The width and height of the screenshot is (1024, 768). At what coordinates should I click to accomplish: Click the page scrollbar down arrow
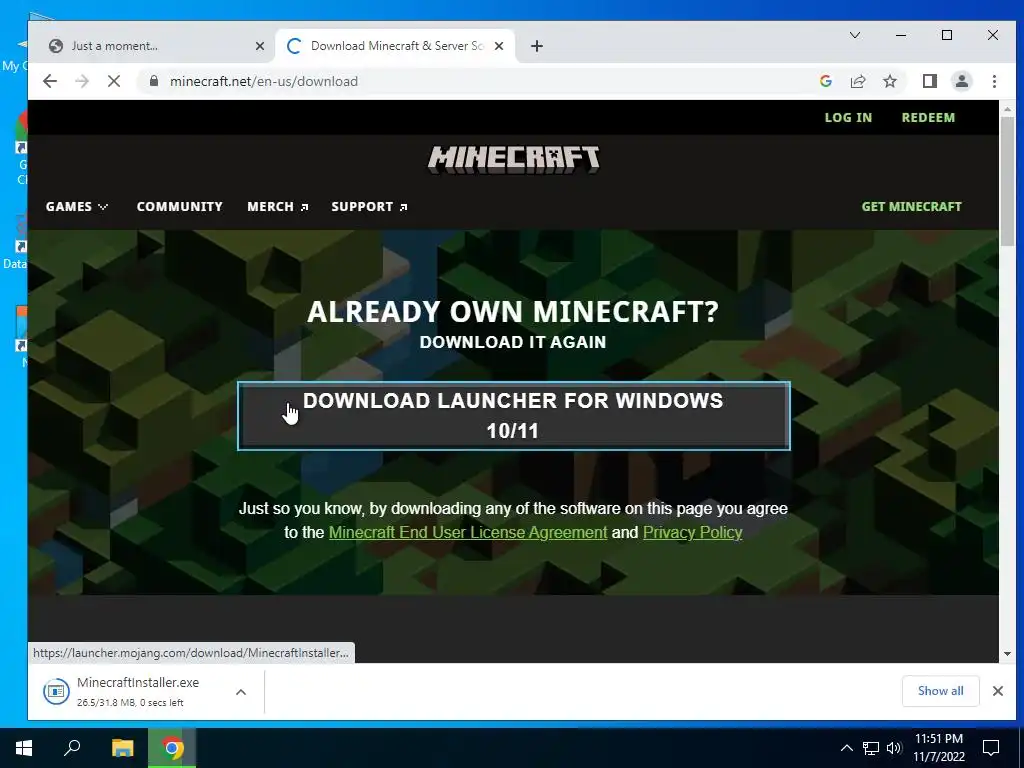tap(1007, 654)
